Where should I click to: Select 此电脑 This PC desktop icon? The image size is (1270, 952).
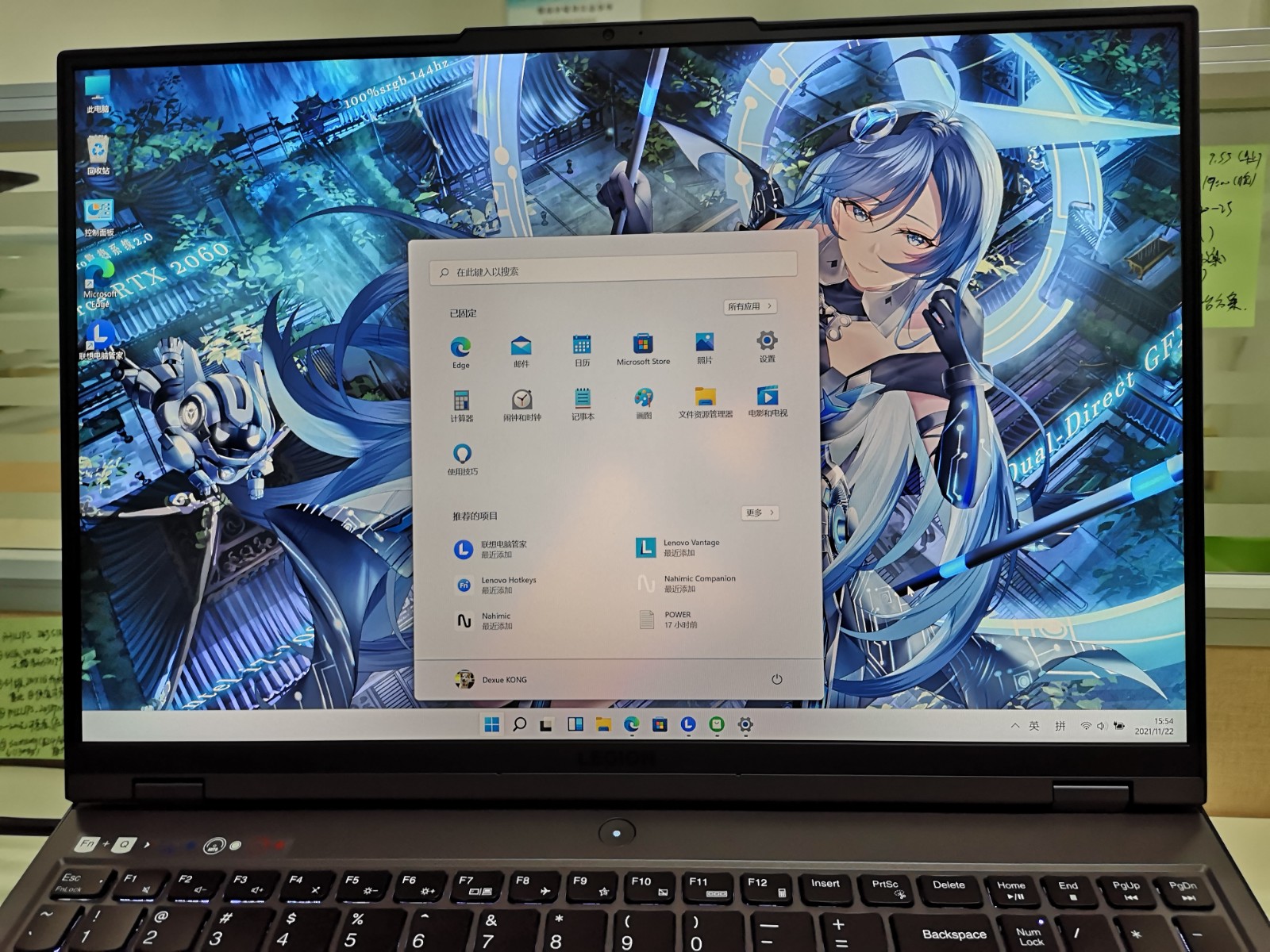pos(98,94)
